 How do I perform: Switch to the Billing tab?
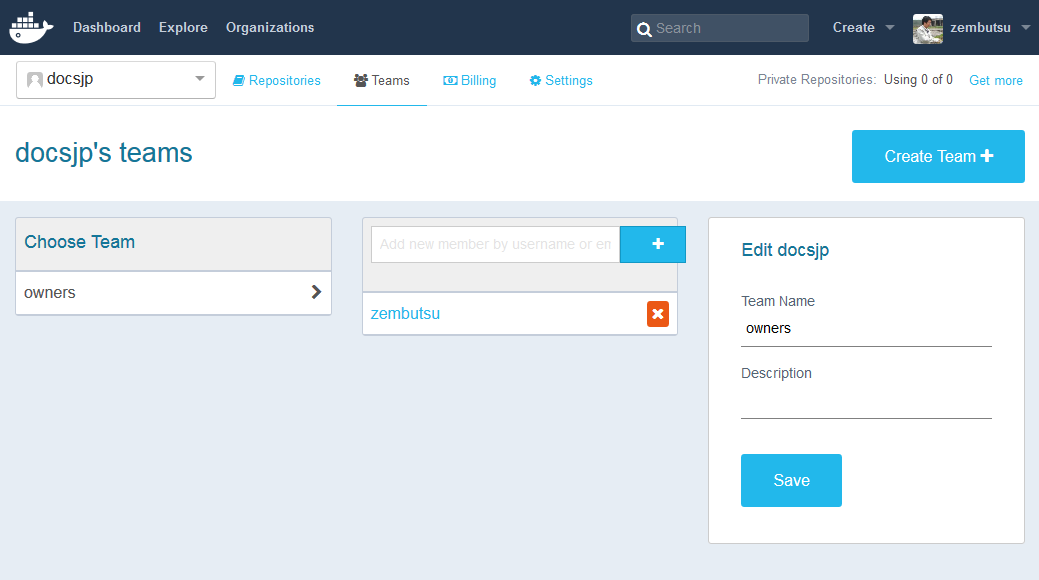coord(470,80)
